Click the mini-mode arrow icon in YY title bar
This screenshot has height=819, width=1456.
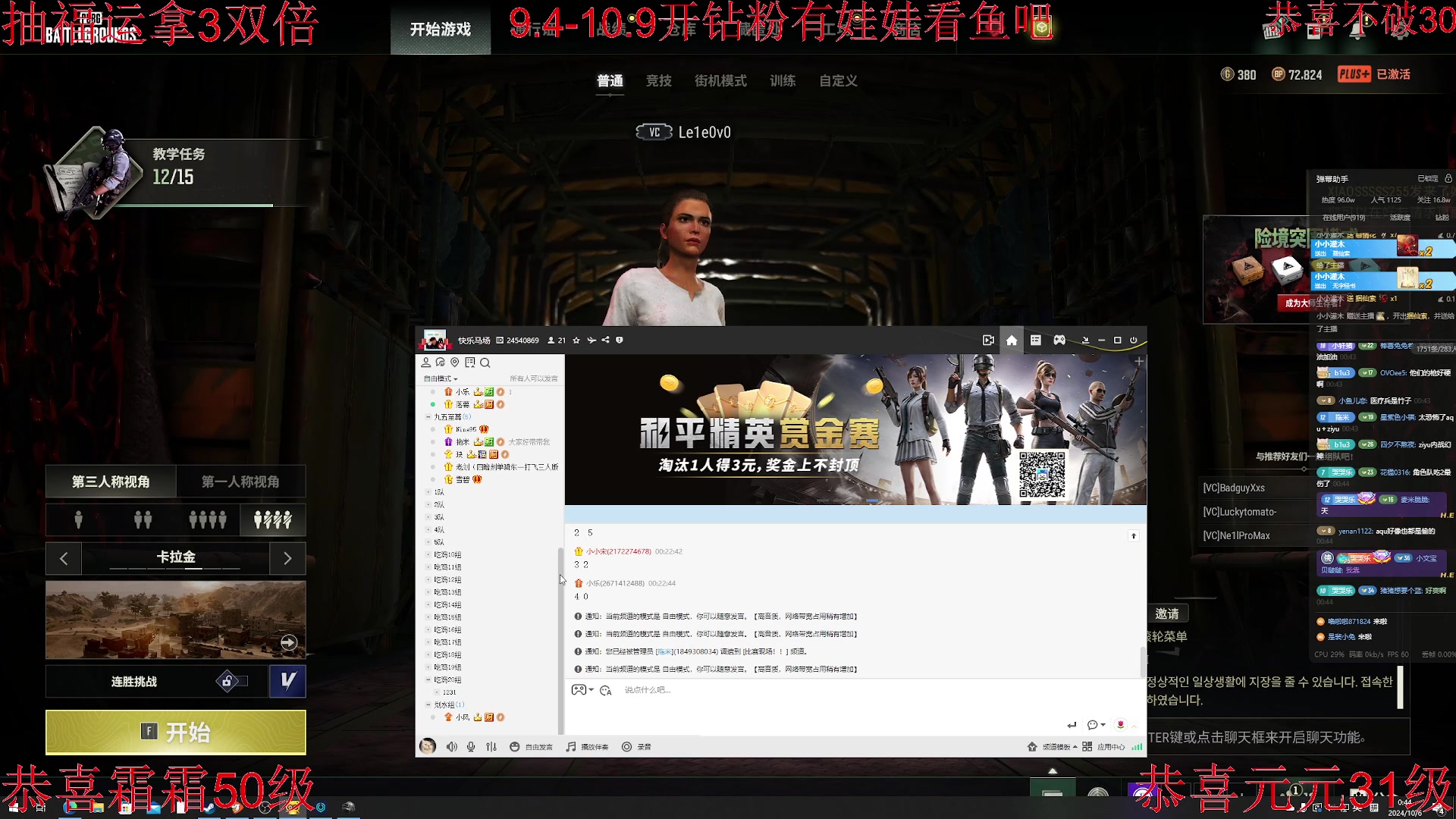coord(1085,340)
